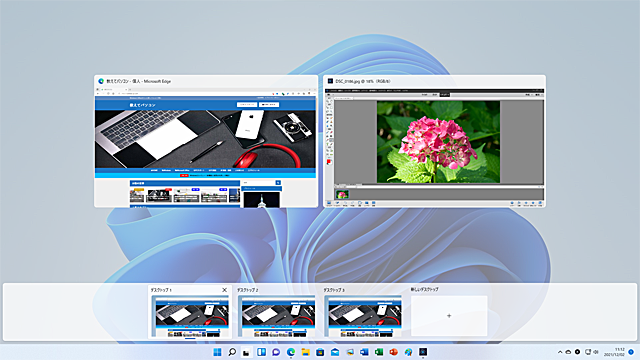Click the search field on Edge webpage

259,183
